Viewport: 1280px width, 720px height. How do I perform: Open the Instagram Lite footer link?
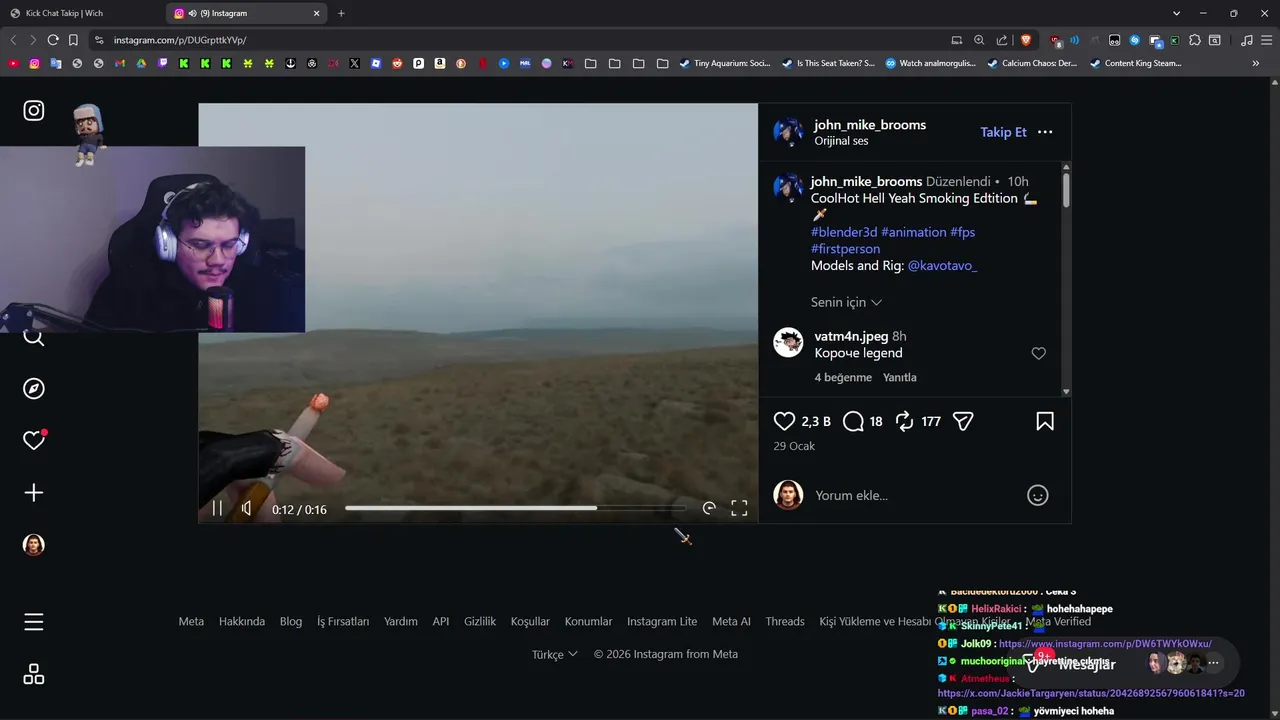pos(662,621)
